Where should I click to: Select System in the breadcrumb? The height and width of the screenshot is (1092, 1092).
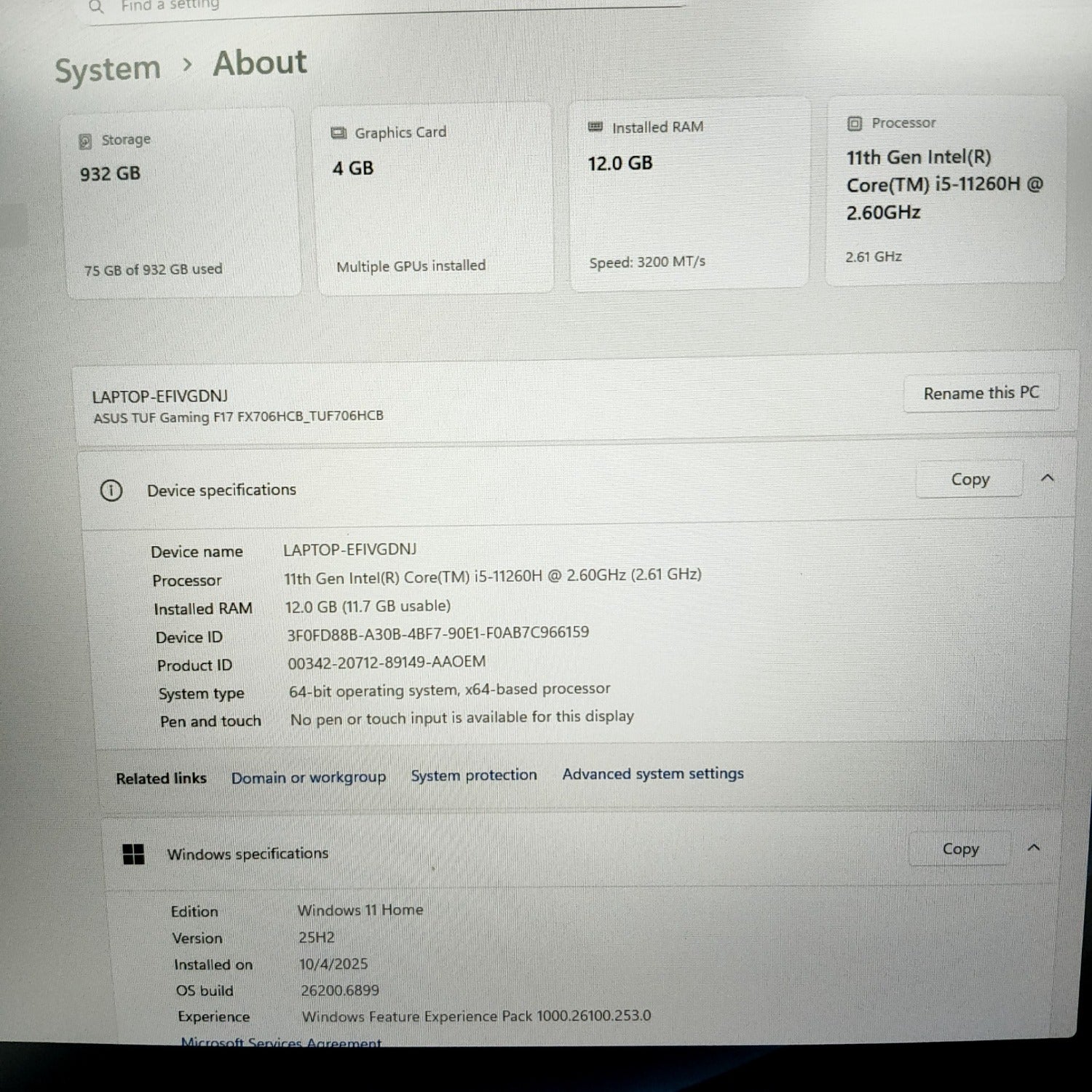click(x=107, y=68)
